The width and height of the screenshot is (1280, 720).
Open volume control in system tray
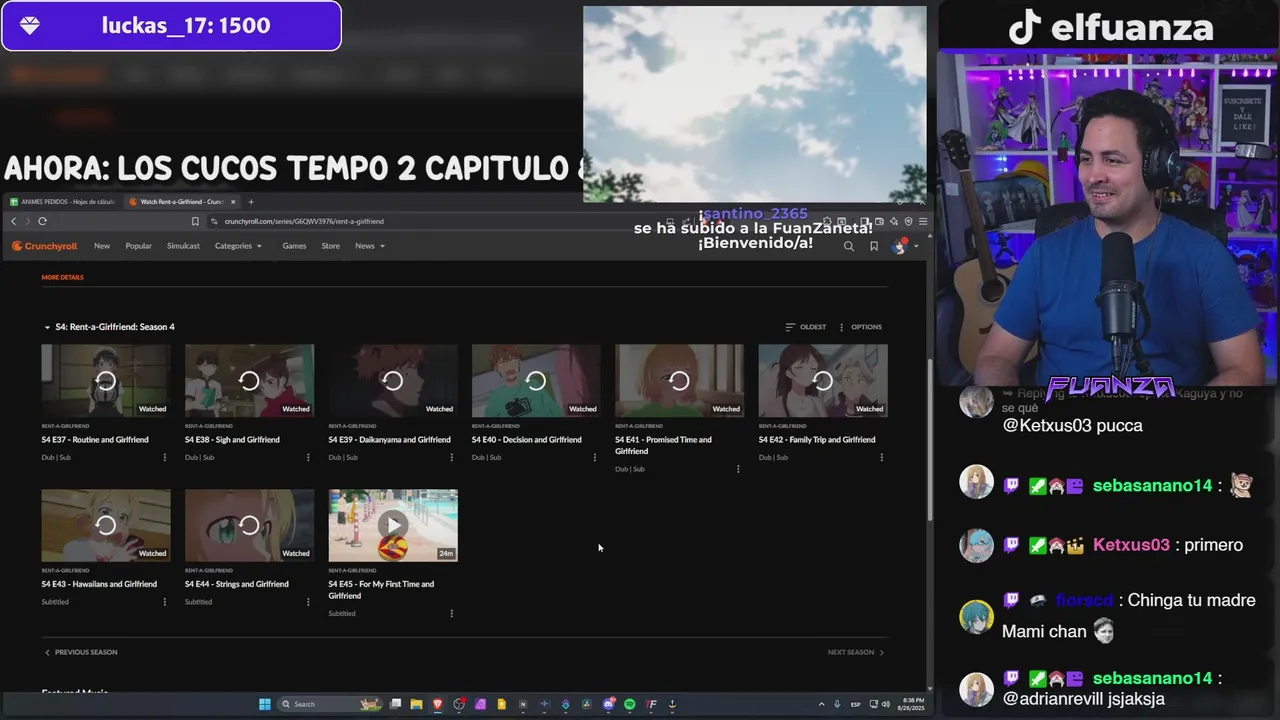point(886,704)
